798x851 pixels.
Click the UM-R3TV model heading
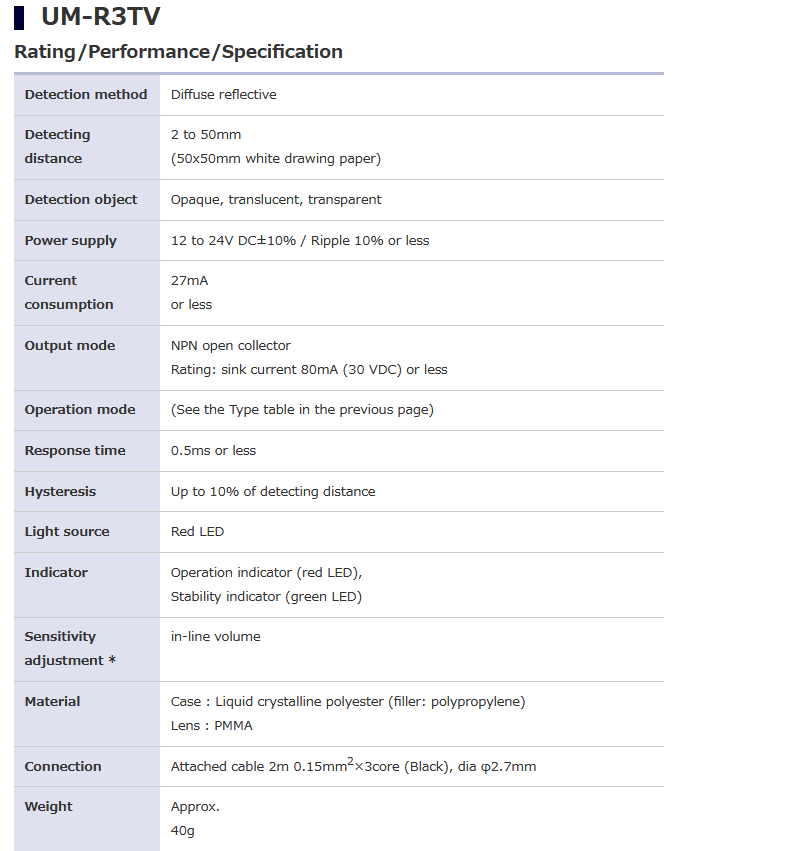click(x=100, y=17)
